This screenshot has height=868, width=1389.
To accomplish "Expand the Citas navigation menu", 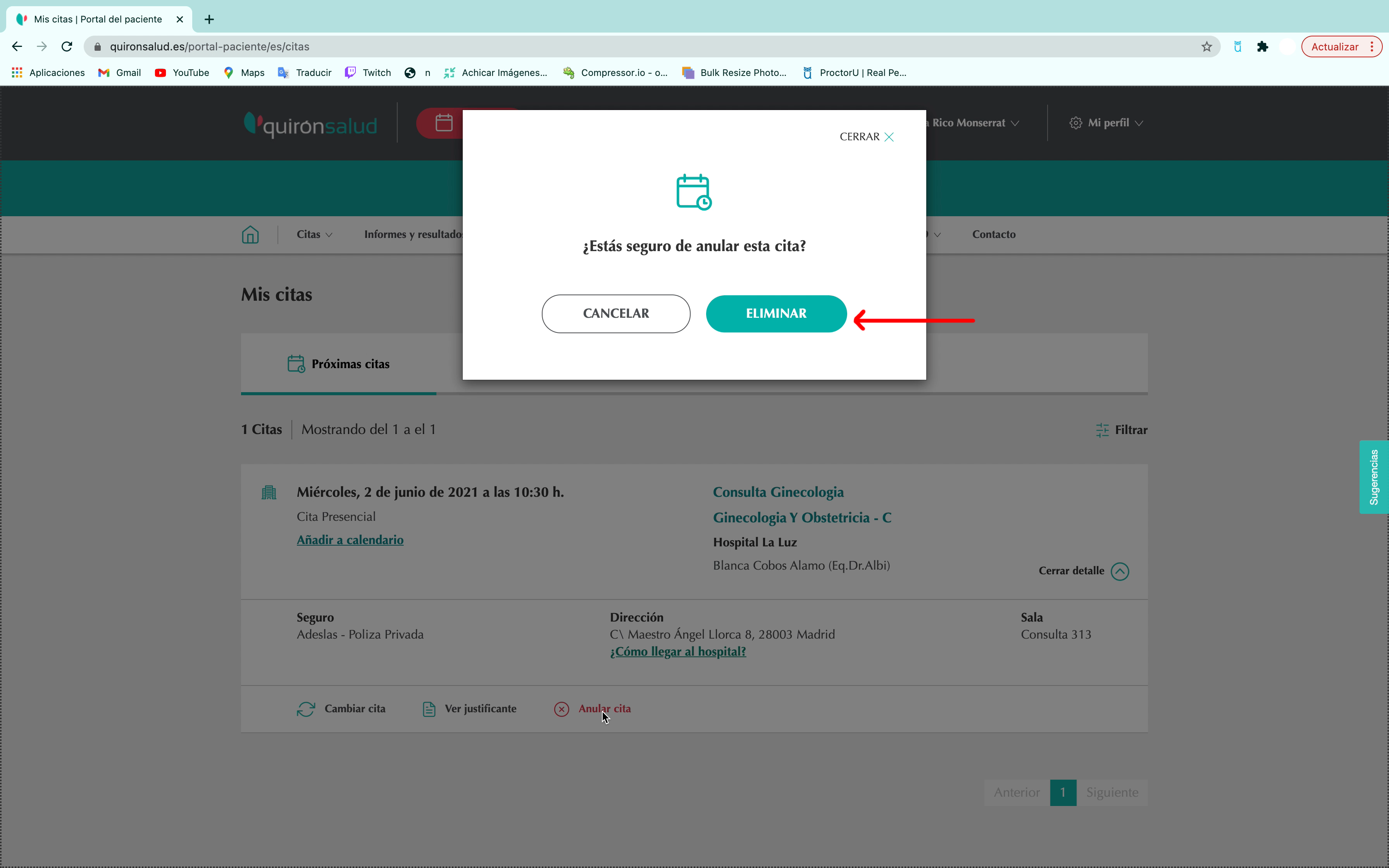I will coord(315,234).
